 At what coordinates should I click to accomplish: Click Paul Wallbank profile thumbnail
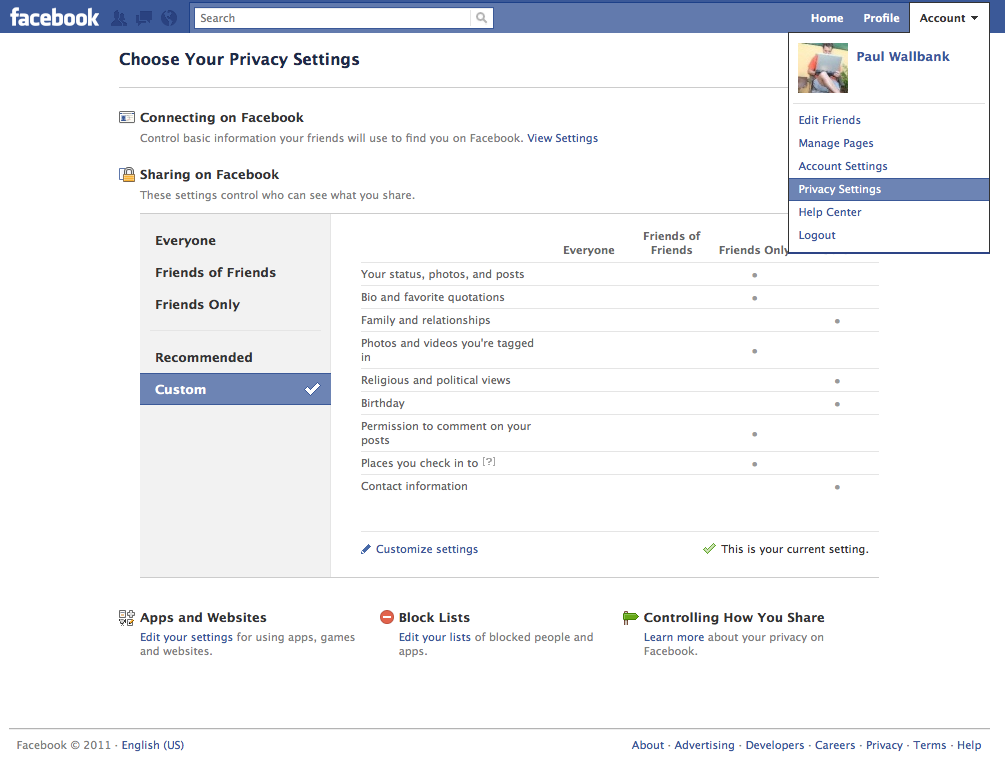point(822,68)
